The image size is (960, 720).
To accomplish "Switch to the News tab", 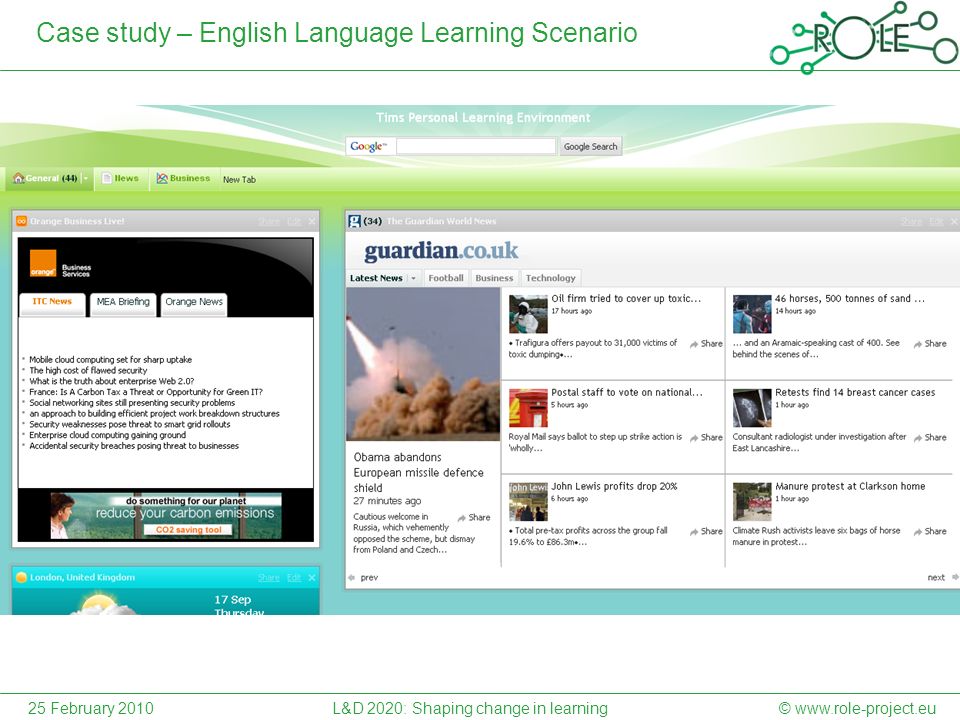I will (x=121, y=178).
